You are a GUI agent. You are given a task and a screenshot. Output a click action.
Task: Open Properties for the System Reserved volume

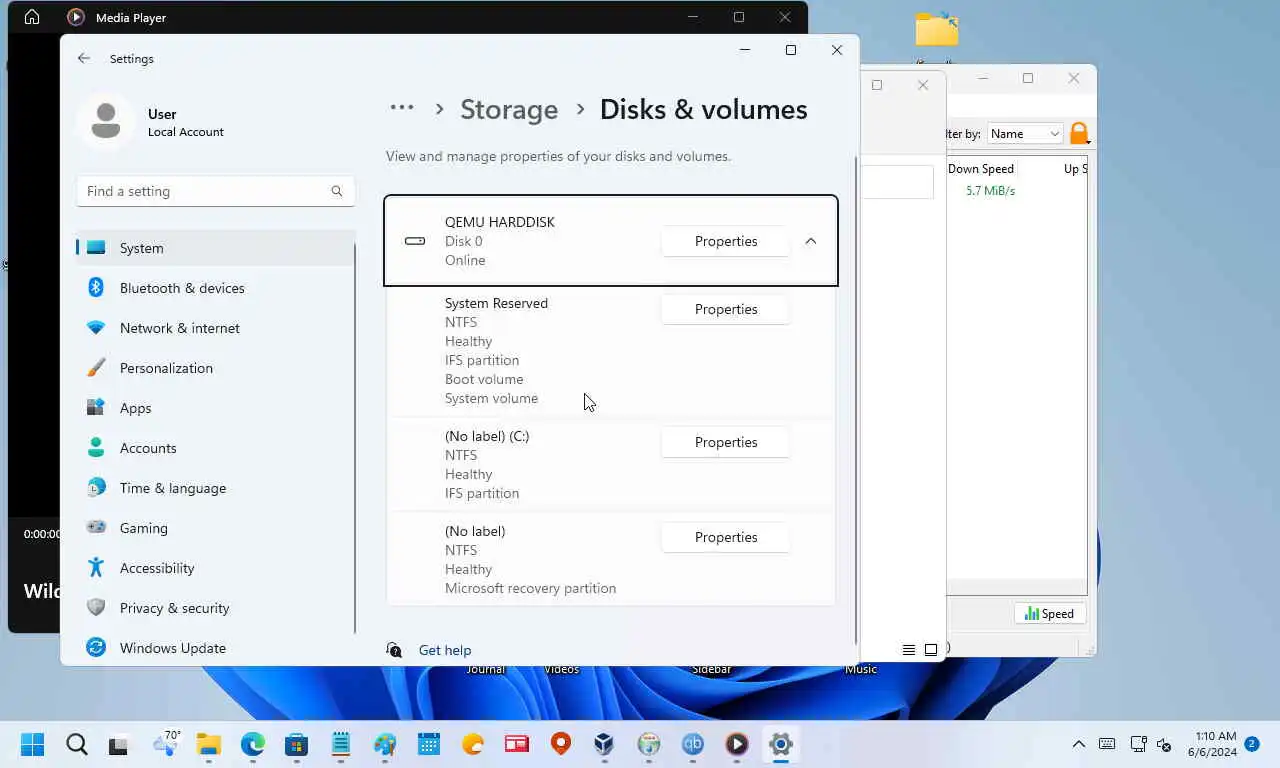[726, 309]
